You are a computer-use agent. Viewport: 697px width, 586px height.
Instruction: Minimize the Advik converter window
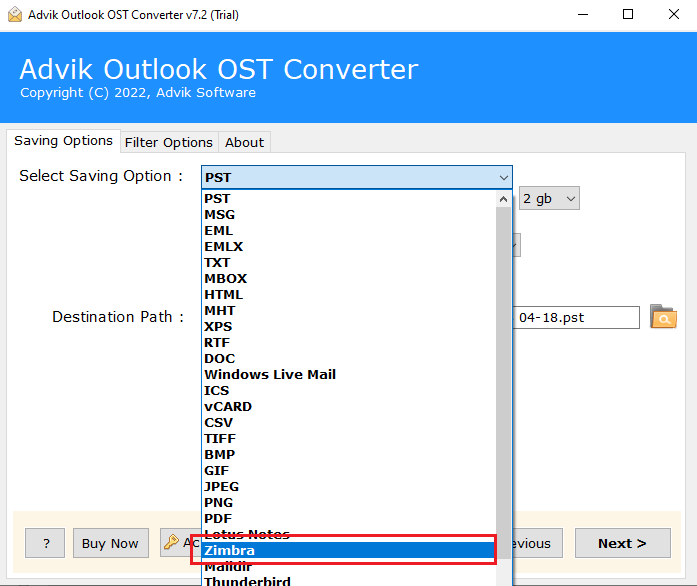[x=583, y=15]
